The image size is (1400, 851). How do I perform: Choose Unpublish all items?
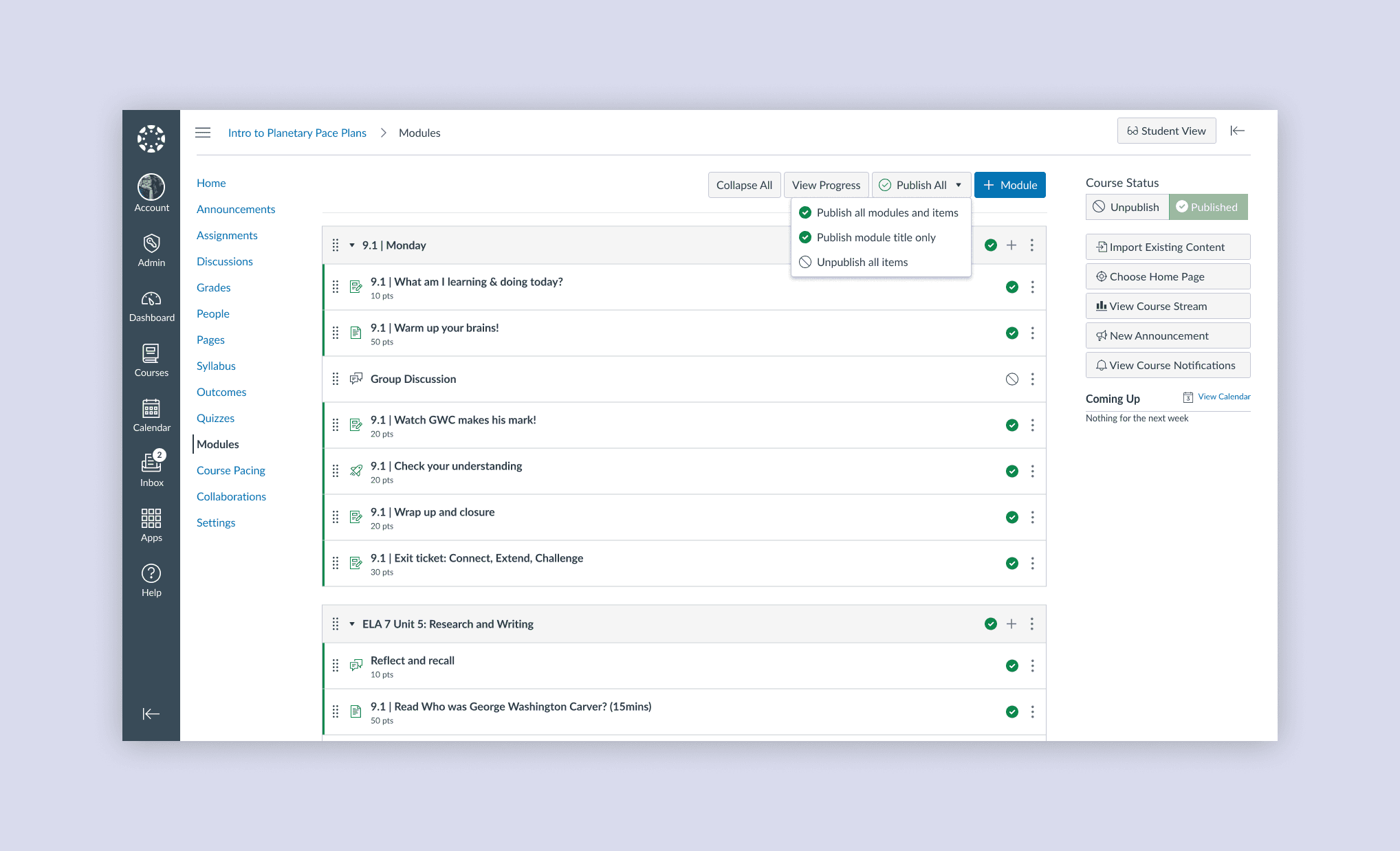tap(881, 263)
